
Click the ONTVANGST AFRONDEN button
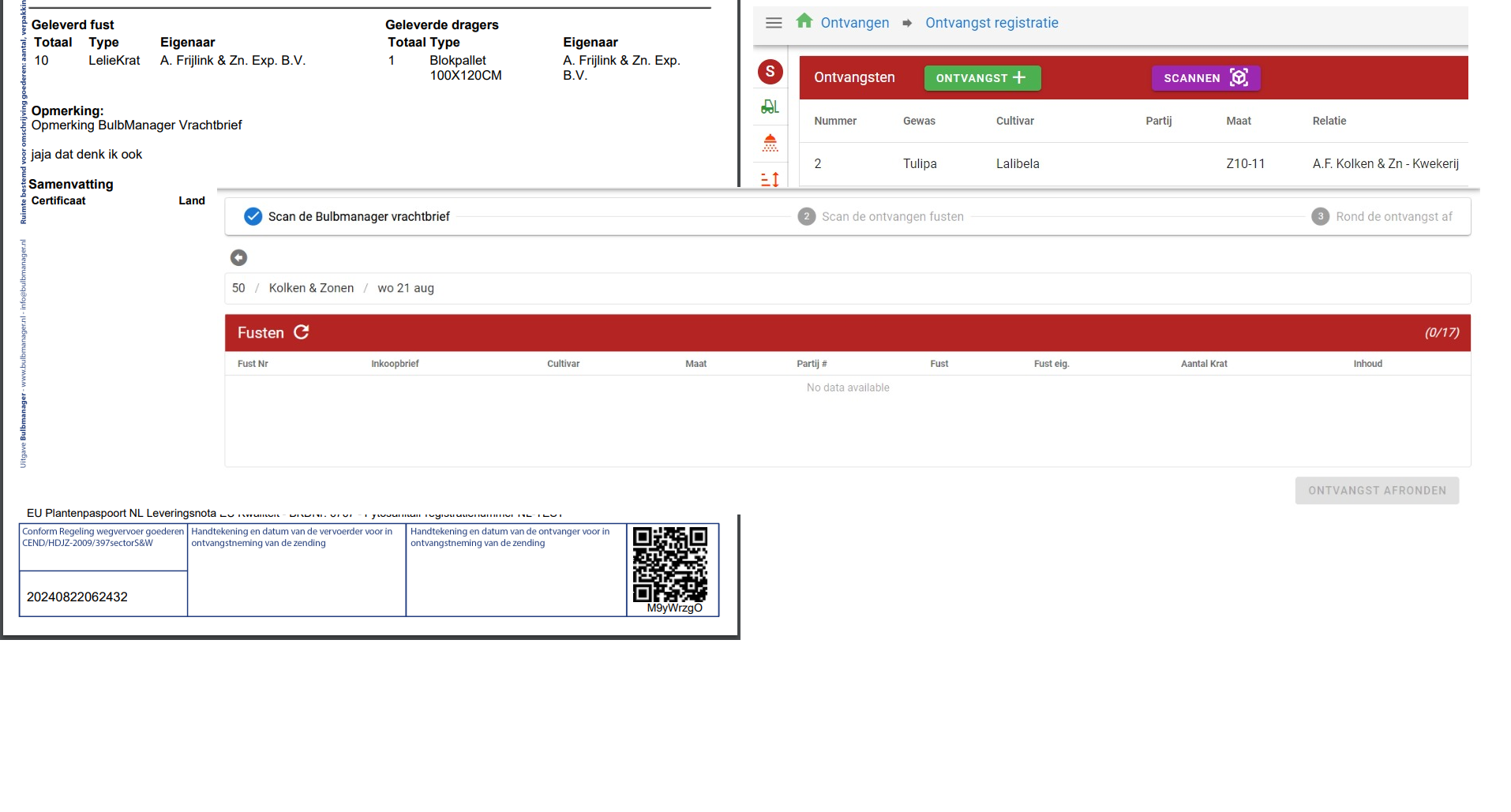click(x=1376, y=490)
